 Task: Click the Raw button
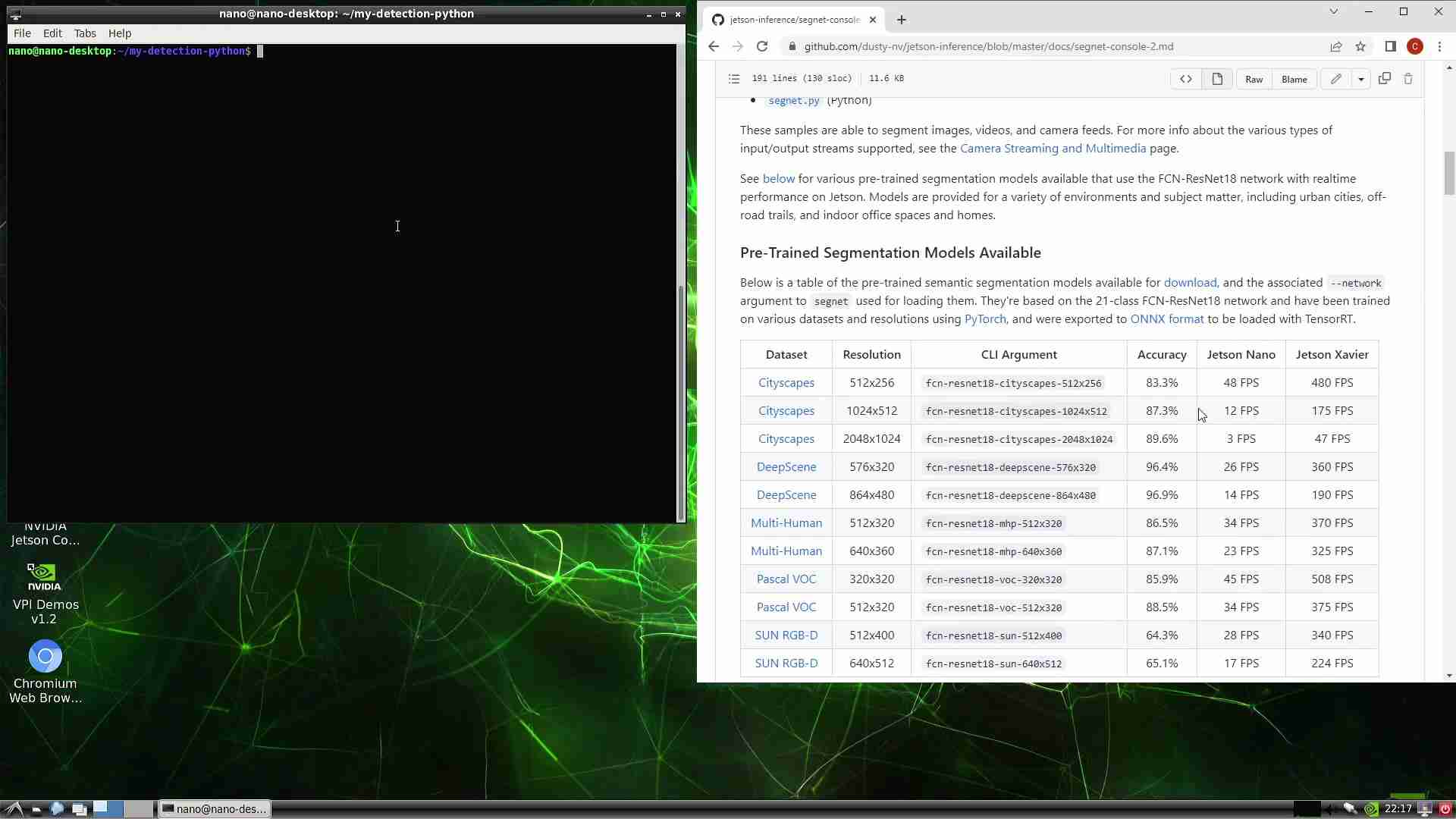(x=1254, y=79)
